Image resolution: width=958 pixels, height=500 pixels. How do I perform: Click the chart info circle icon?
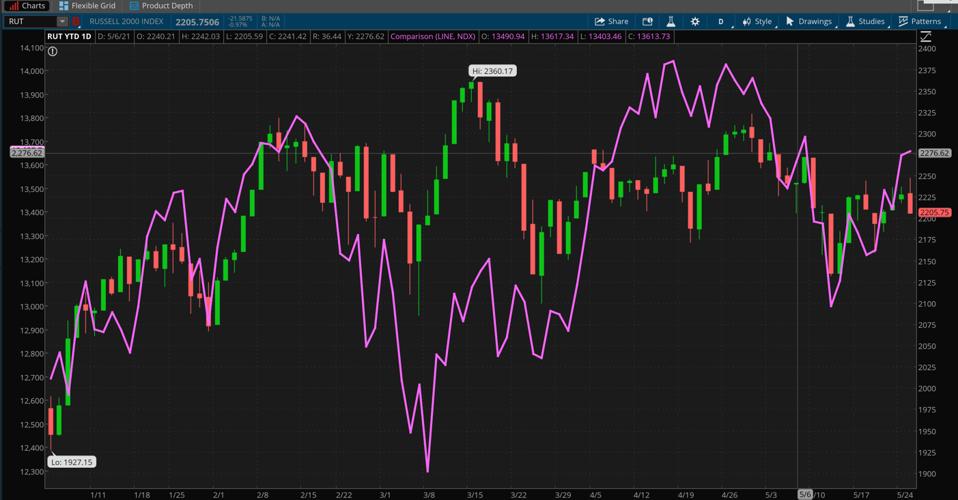53,52
